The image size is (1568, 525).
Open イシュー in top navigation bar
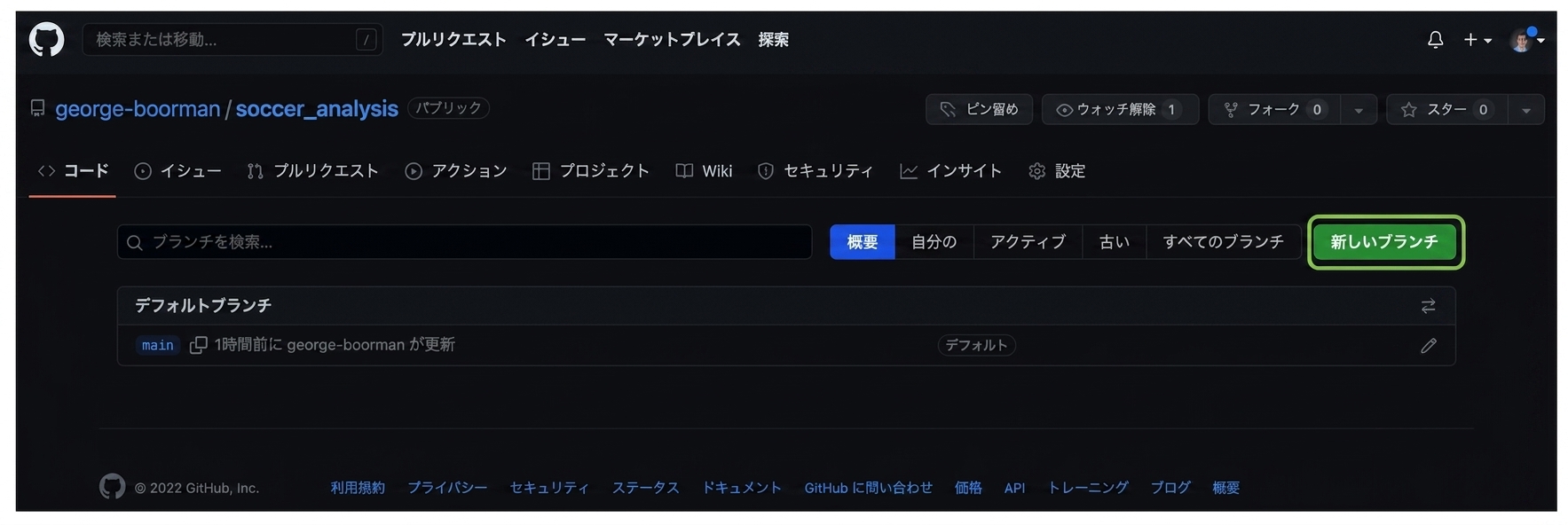click(555, 40)
